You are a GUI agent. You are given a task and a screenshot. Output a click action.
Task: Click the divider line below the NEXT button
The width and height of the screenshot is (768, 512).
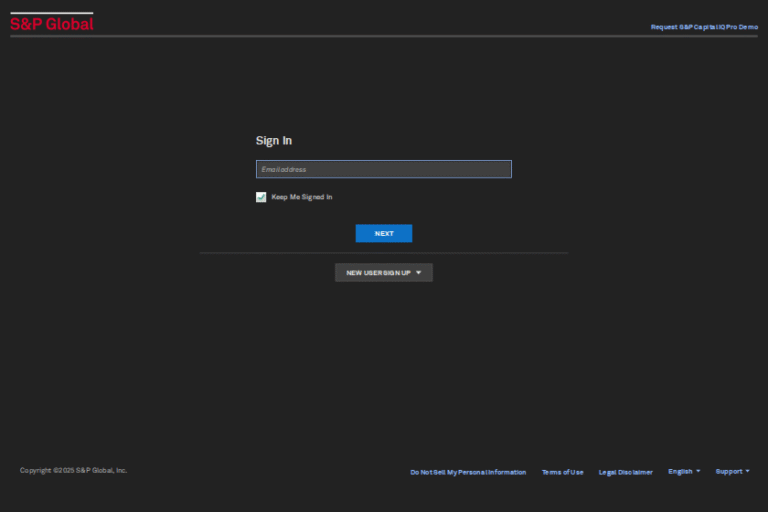383,253
